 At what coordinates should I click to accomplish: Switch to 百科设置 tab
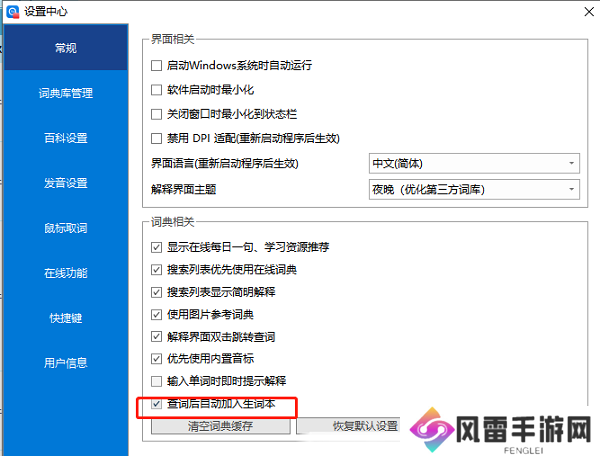point(66,138)
